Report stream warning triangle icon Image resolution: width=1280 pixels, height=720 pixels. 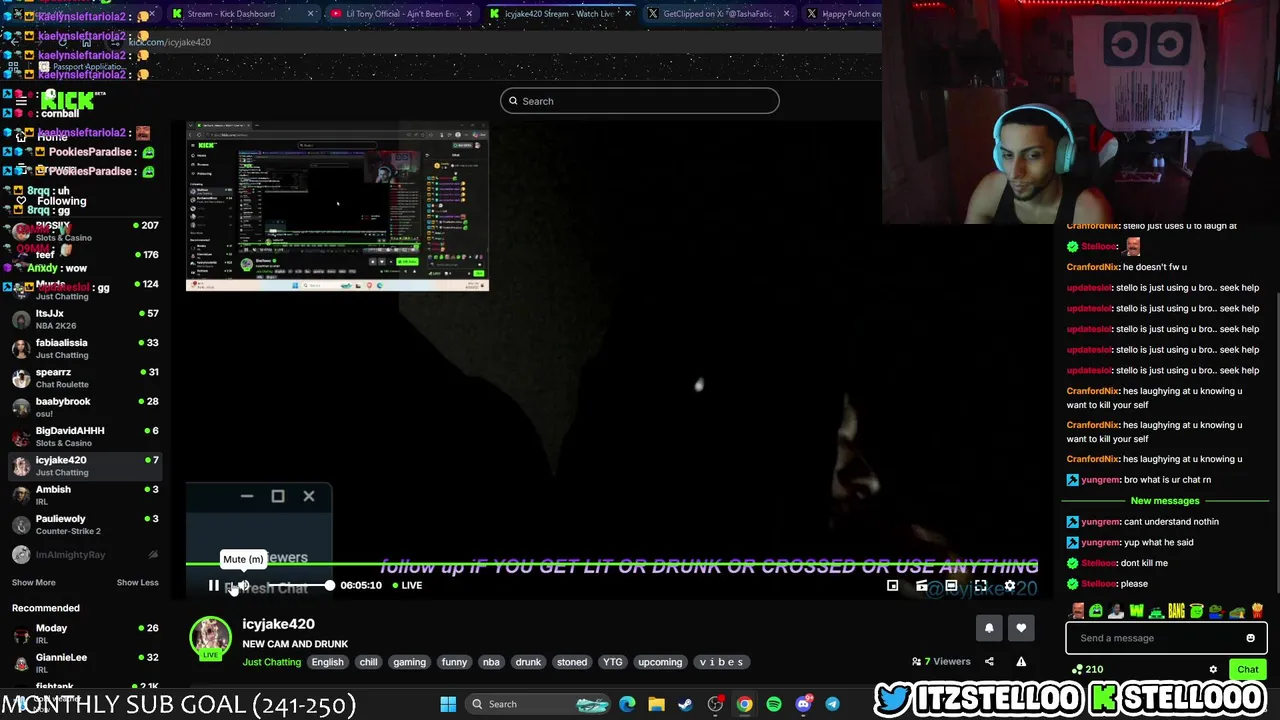(1021, 661)
